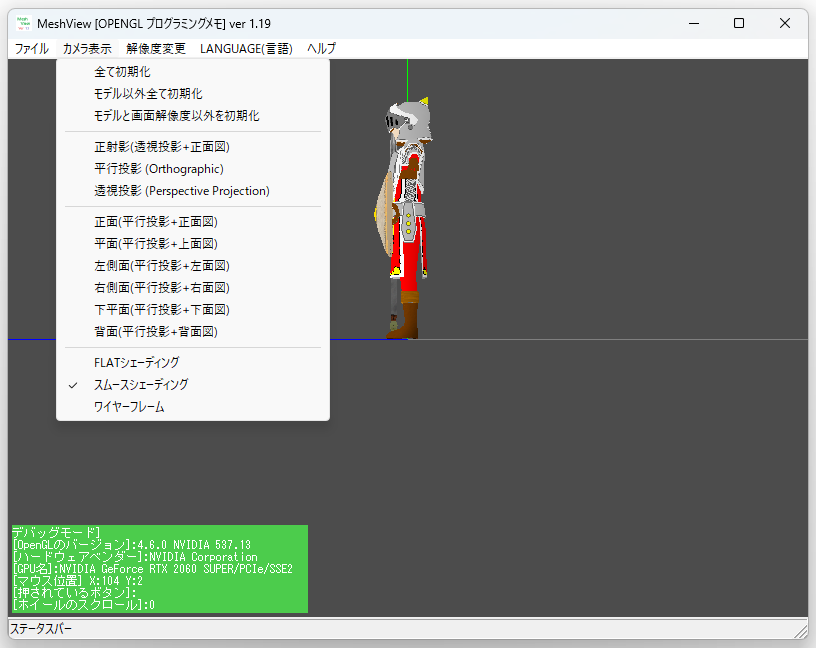Screen dimensions: 816x648
Task: Enable ワイヤーフレーム display
Action: [x=193, y=407]
